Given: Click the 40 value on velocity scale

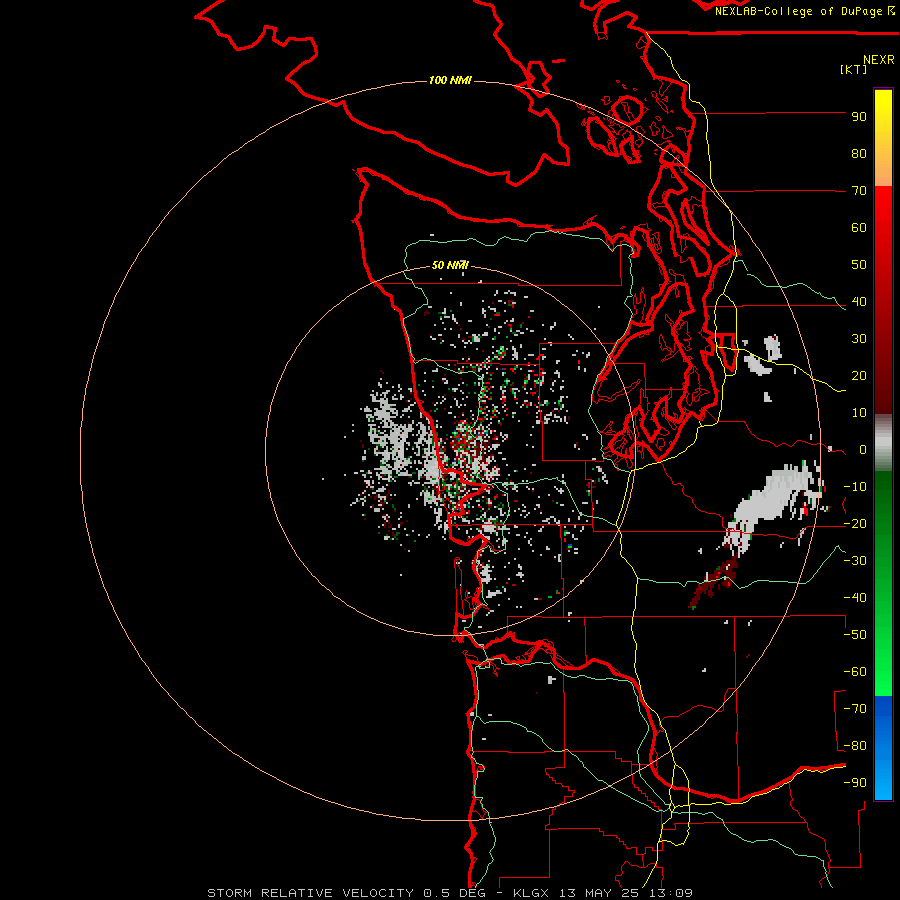Looking at the screenshot, I should tap(859, 302).
